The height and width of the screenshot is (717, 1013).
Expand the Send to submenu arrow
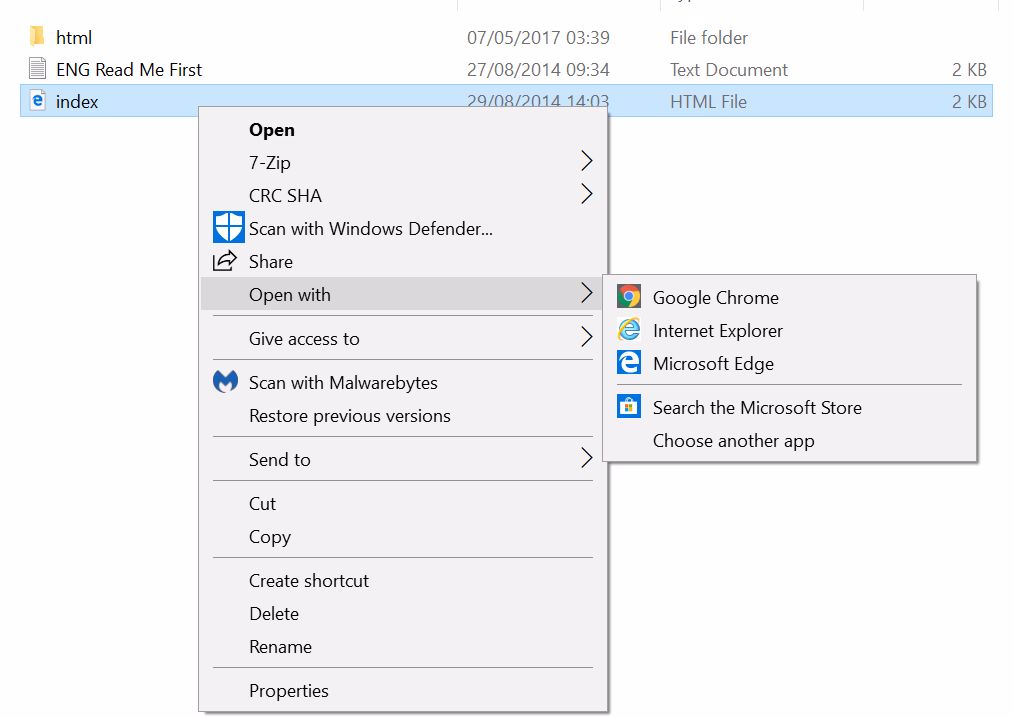[x=586, y=458]
